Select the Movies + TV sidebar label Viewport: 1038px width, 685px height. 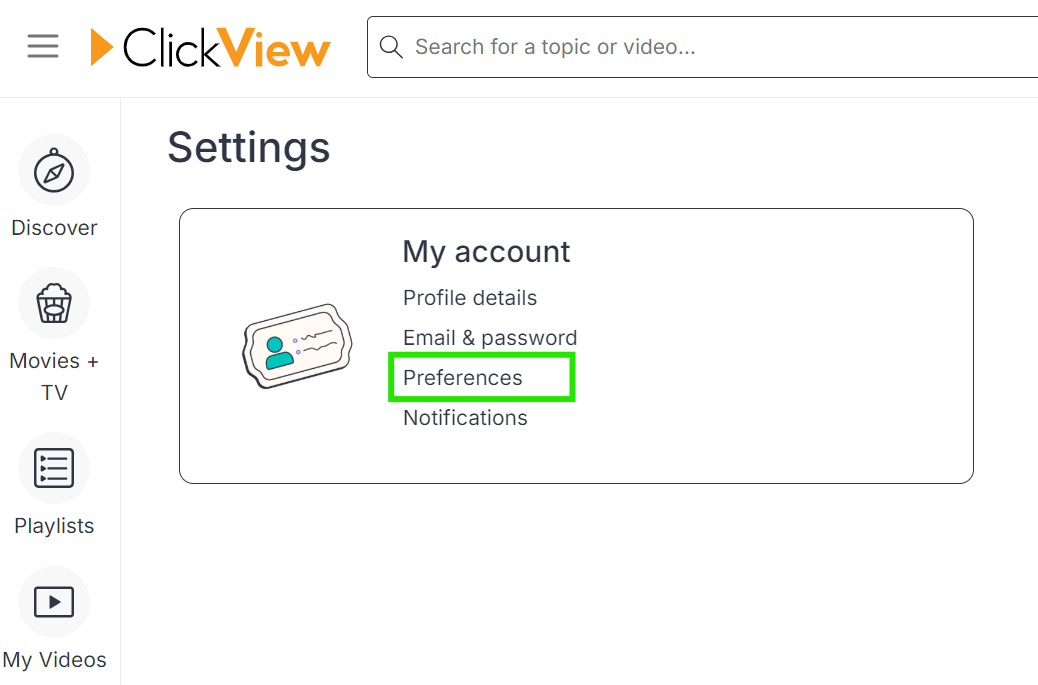(54, 377)
